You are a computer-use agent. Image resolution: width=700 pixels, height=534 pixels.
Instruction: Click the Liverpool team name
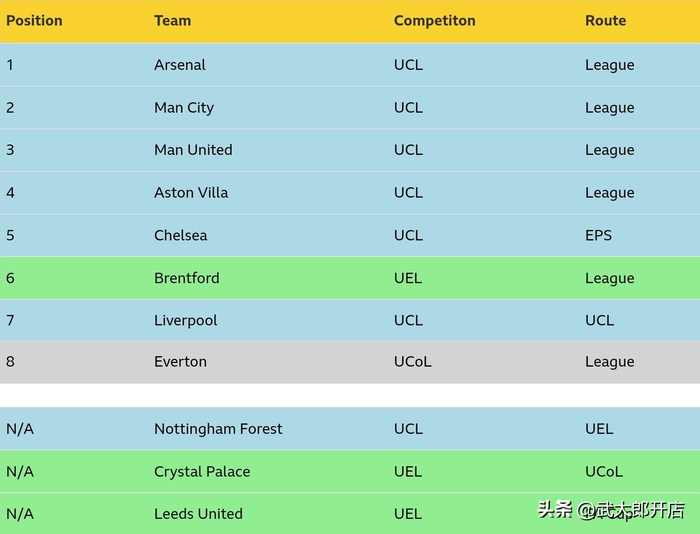(x=186, y=321)
